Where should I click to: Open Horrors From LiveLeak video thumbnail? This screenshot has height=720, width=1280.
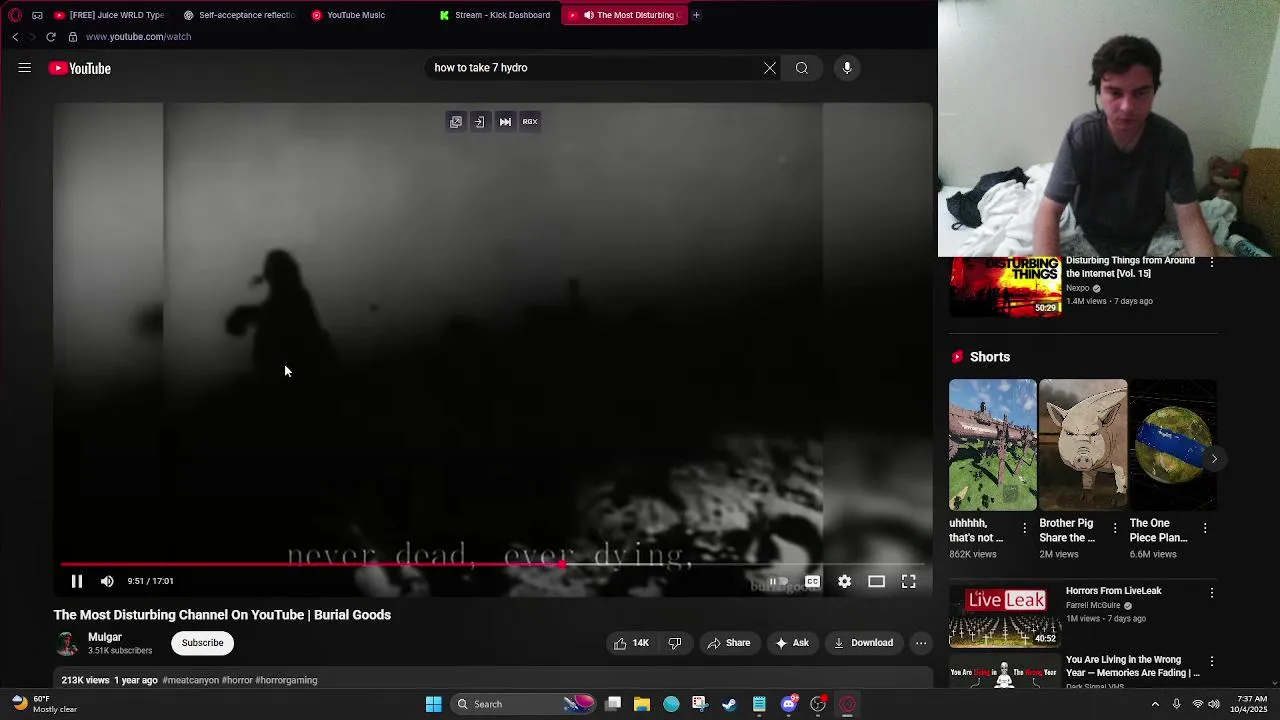pyautogui.click(x=1005, y=617)
